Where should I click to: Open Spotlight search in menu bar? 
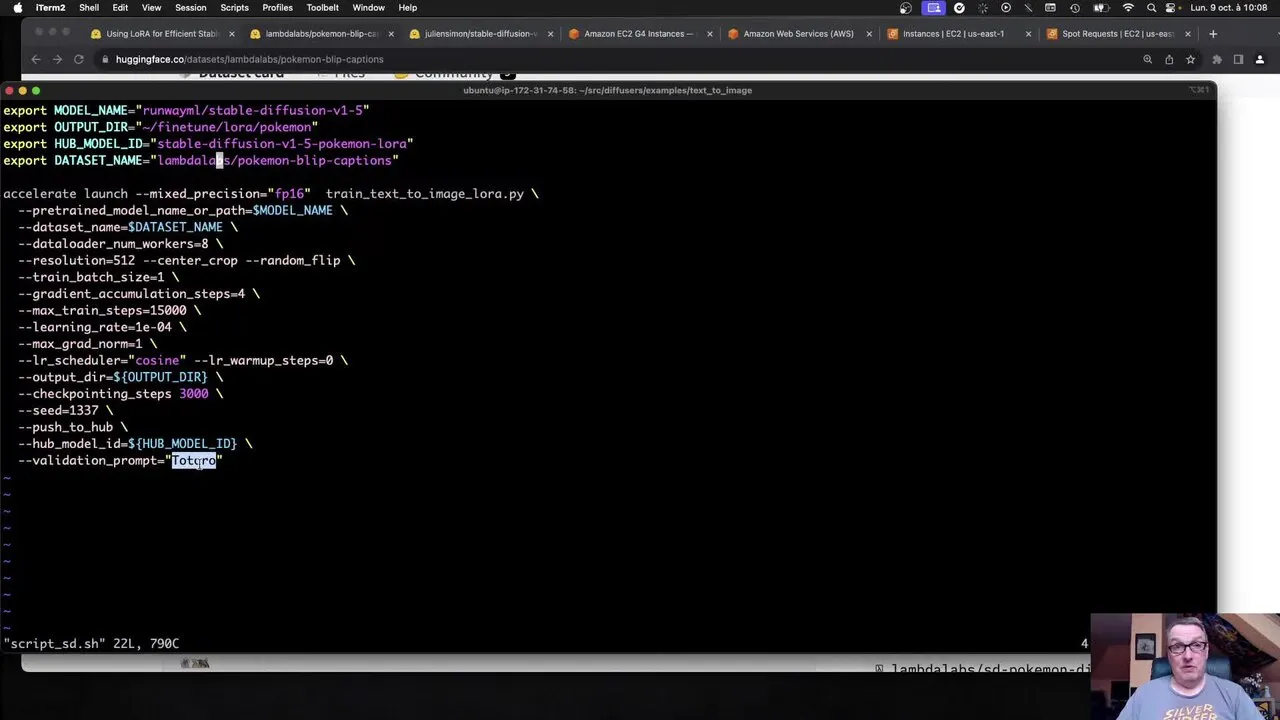click(x=1151, y=7)
